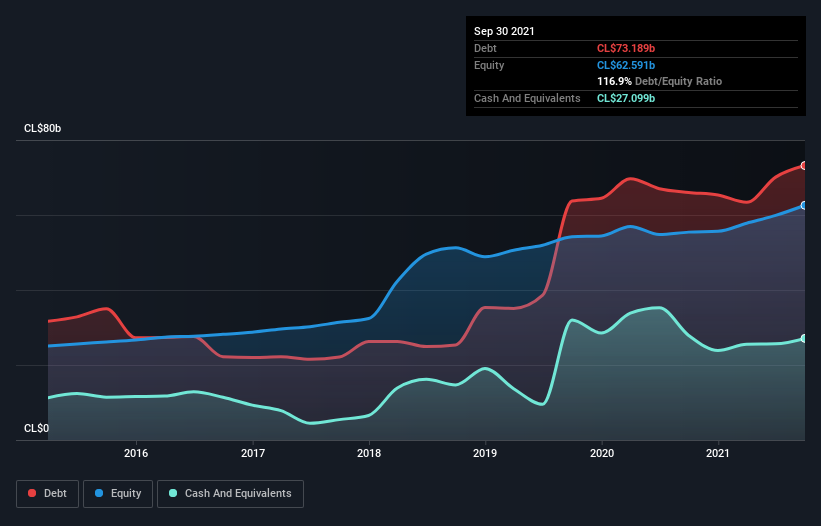821x526 pixels.
Task: Click the Sep 30 2021 tooltip date
Action: click(x=504, y=31)
